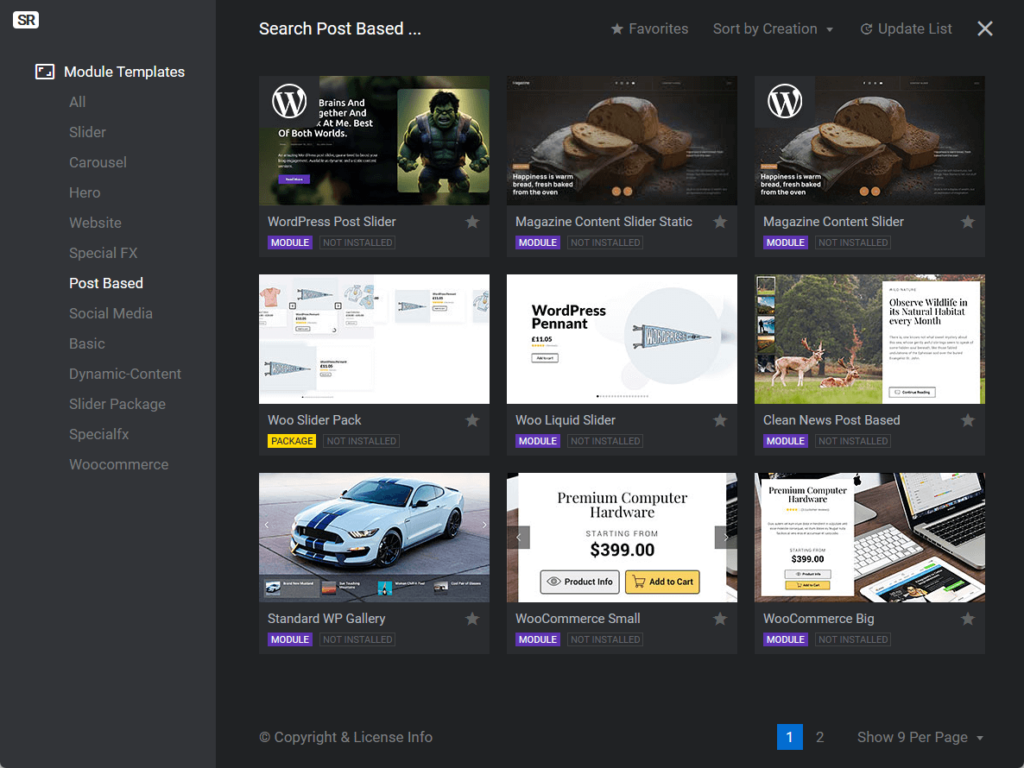The width and height of the screenshot is (1024, 768).
Task: Select the Basic category
Action: point(87,344)
